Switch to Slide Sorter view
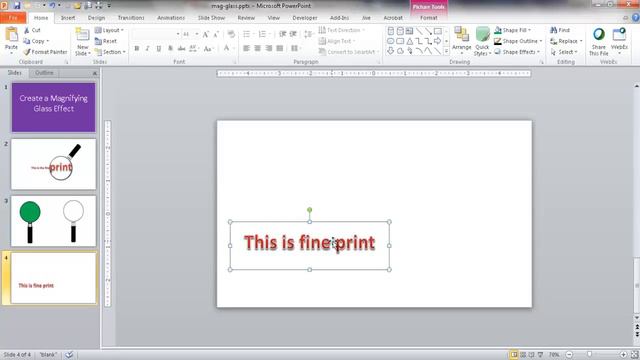 [x=523, y=355]
